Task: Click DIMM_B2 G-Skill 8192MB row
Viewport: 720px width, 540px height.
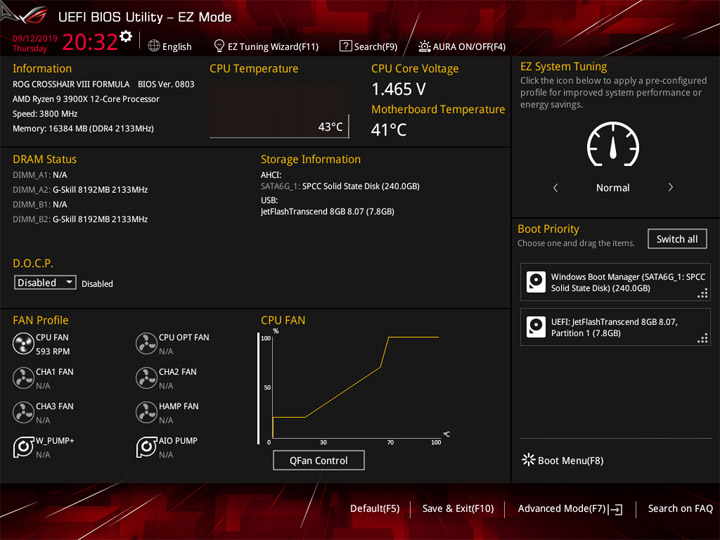Action: pos(80,219)
